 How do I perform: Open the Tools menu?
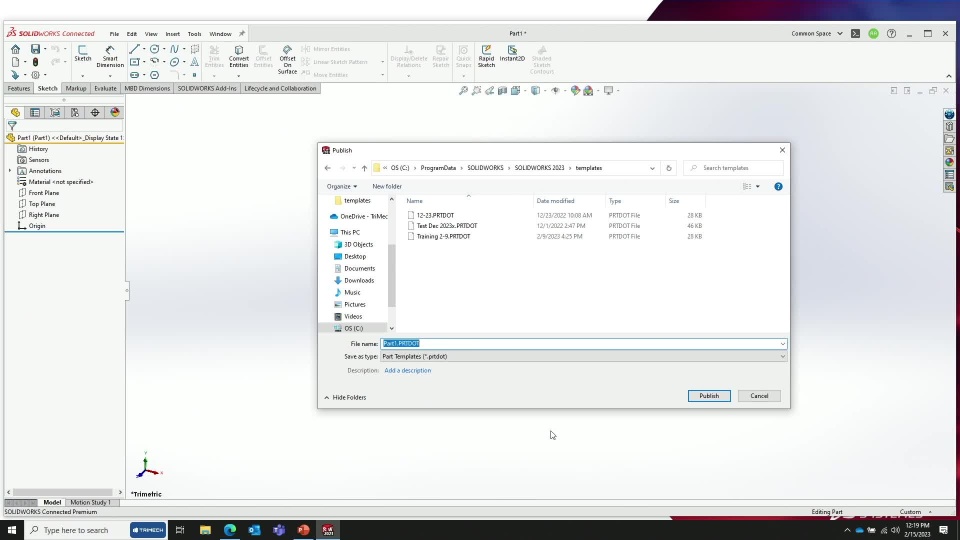pos(194,34)
